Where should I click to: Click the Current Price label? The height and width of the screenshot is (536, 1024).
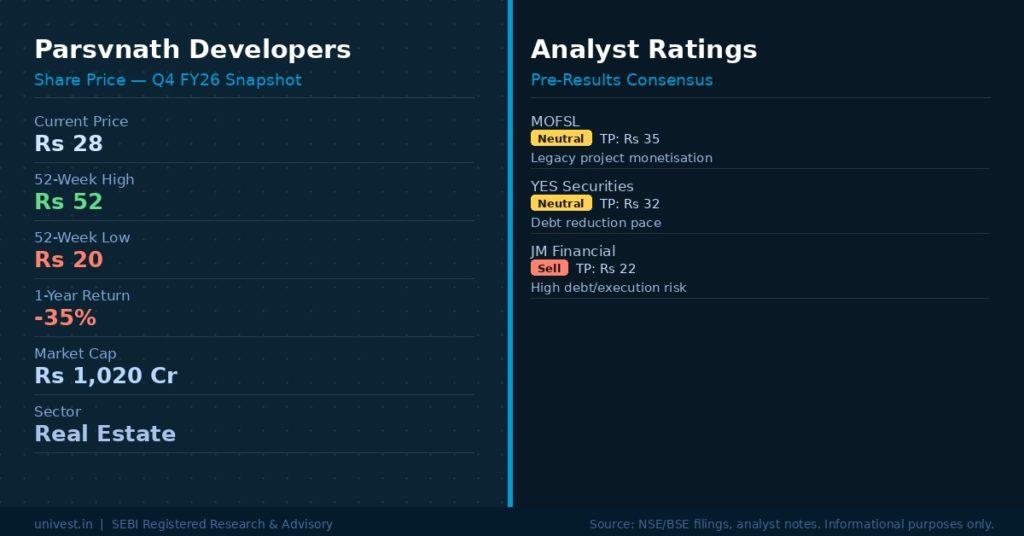click(x=81, y=121)
